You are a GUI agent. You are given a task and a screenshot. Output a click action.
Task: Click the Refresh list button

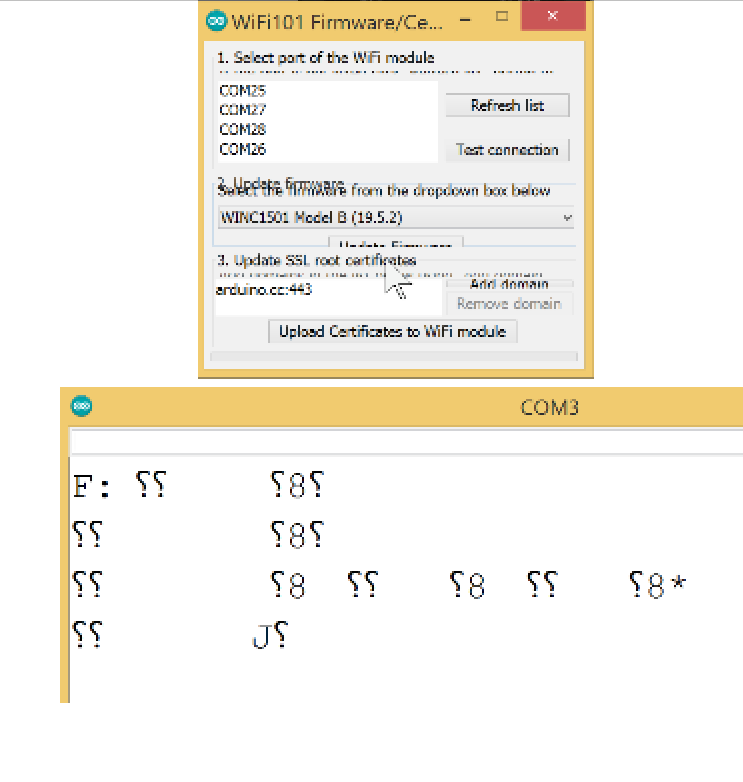pos(507,105)
